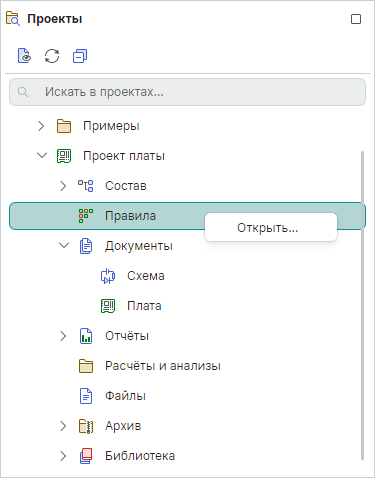The height and width of the screenshot is (478, 375).
Task: Click the tree vertical scrollbar
Action: 363,305
